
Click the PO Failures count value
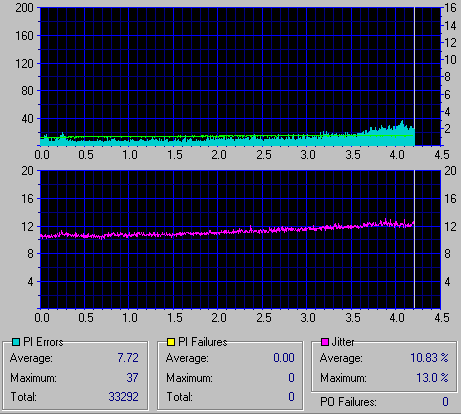pos(445,402)
